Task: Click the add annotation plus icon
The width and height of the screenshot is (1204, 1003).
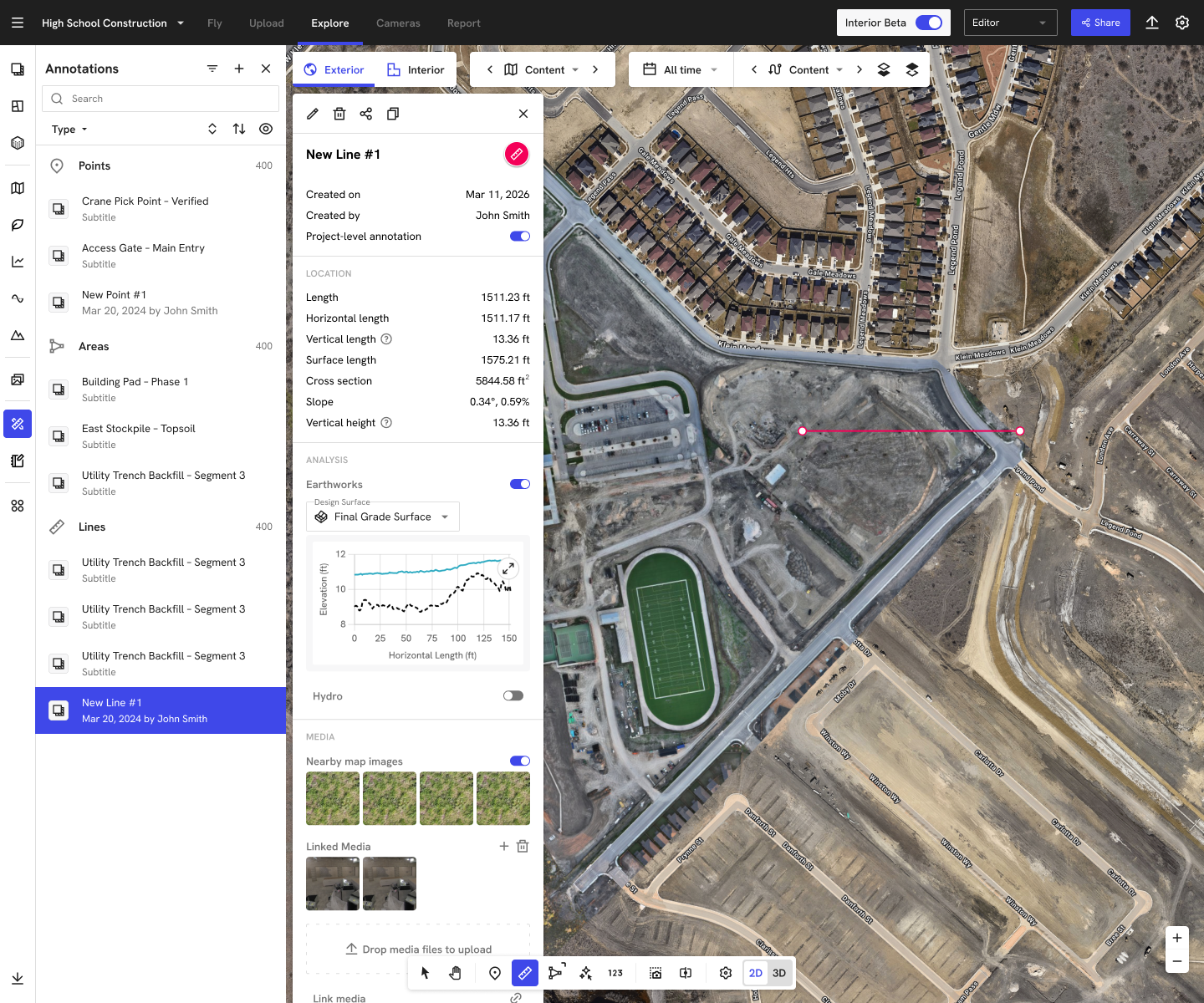Action: click(239, 69)
